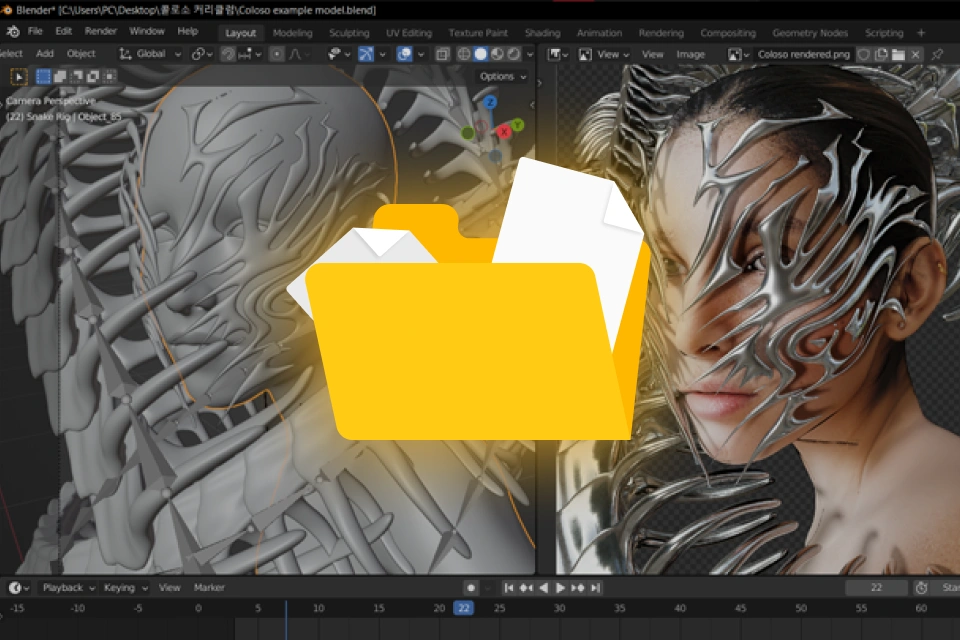
Task: Unlink image with X icon
Action: pos(915,55)
